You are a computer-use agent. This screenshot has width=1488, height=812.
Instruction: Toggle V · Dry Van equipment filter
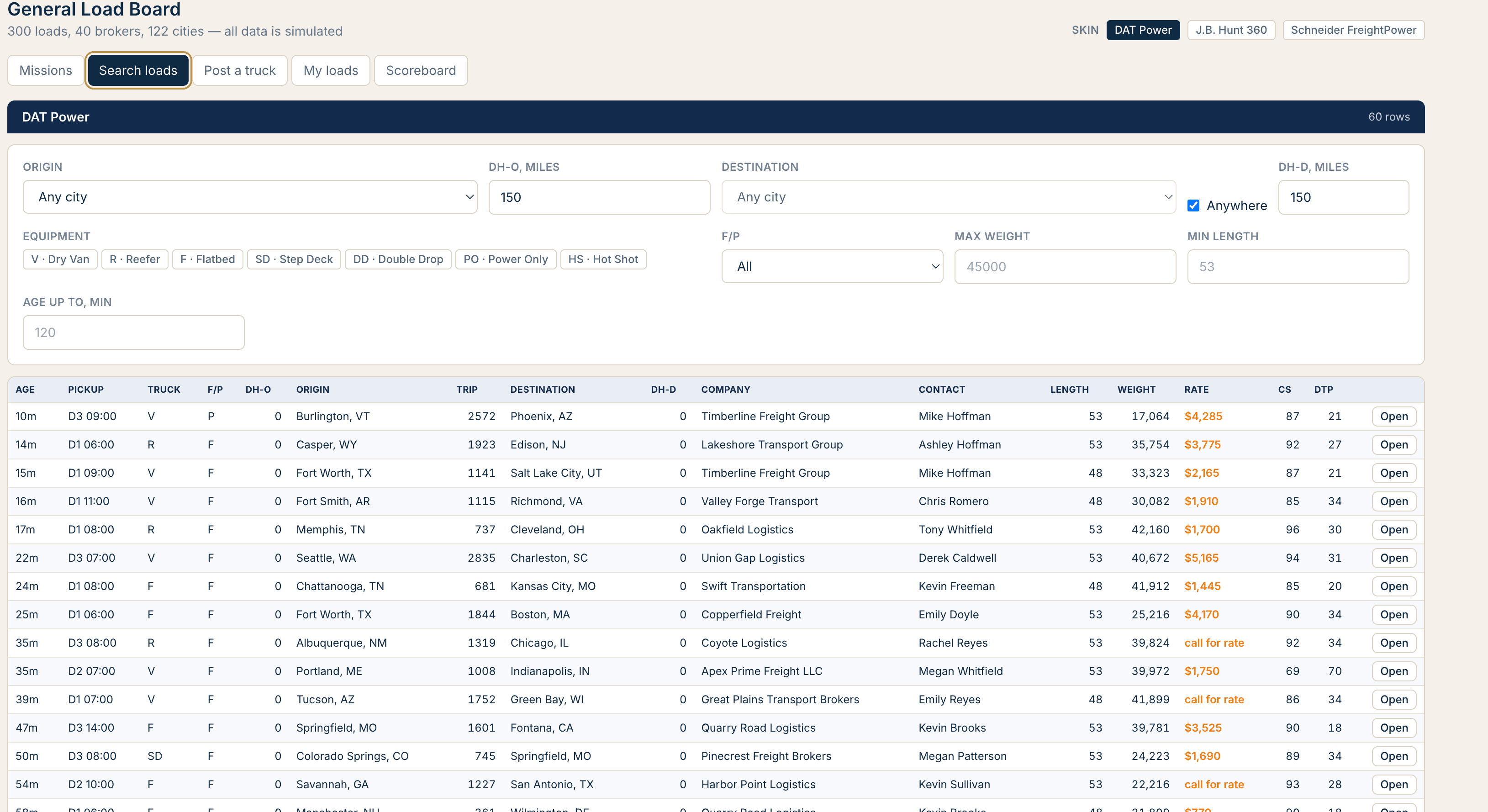coord(60,259)
